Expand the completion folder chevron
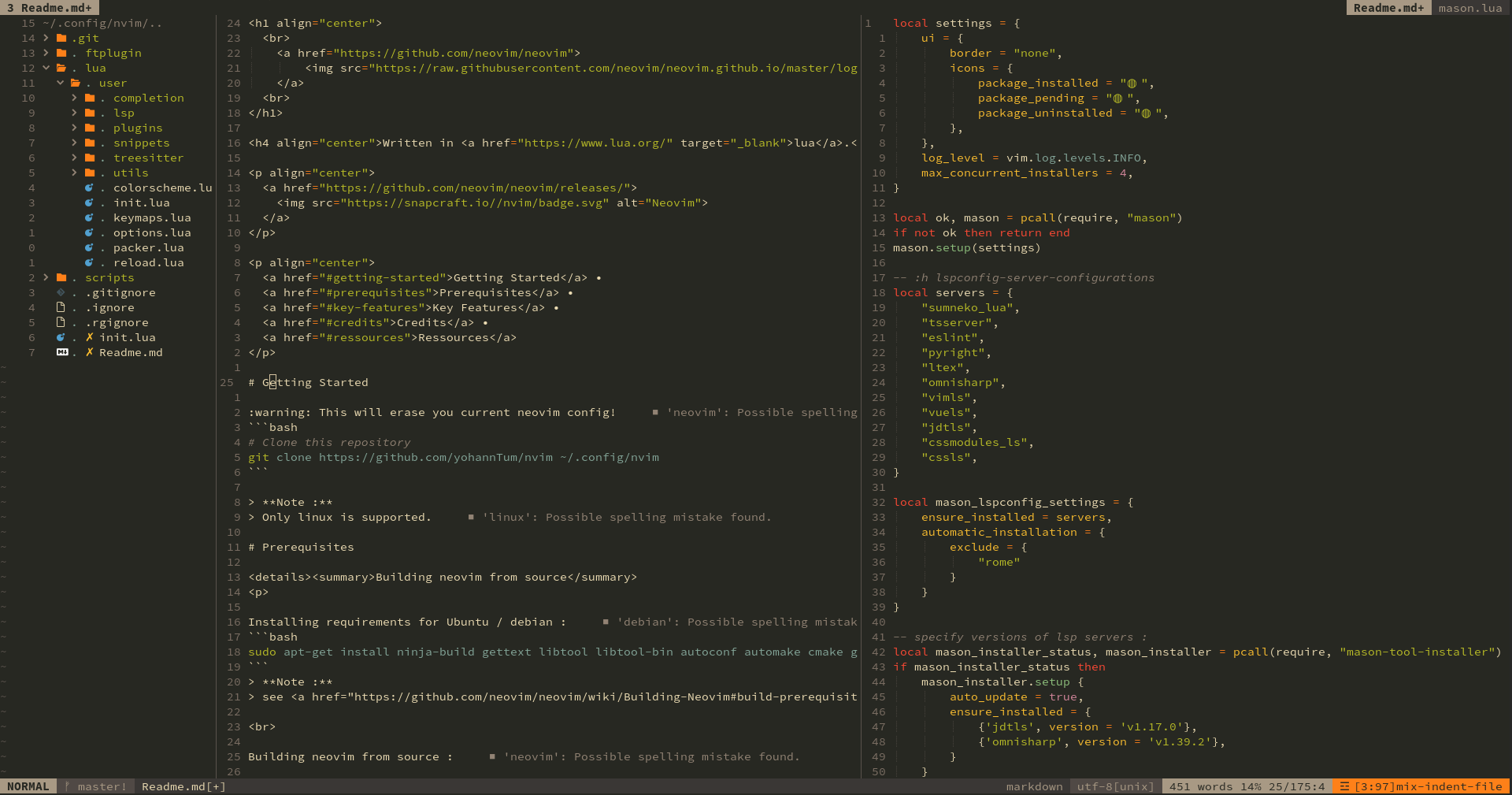 (x=74, y=98)
